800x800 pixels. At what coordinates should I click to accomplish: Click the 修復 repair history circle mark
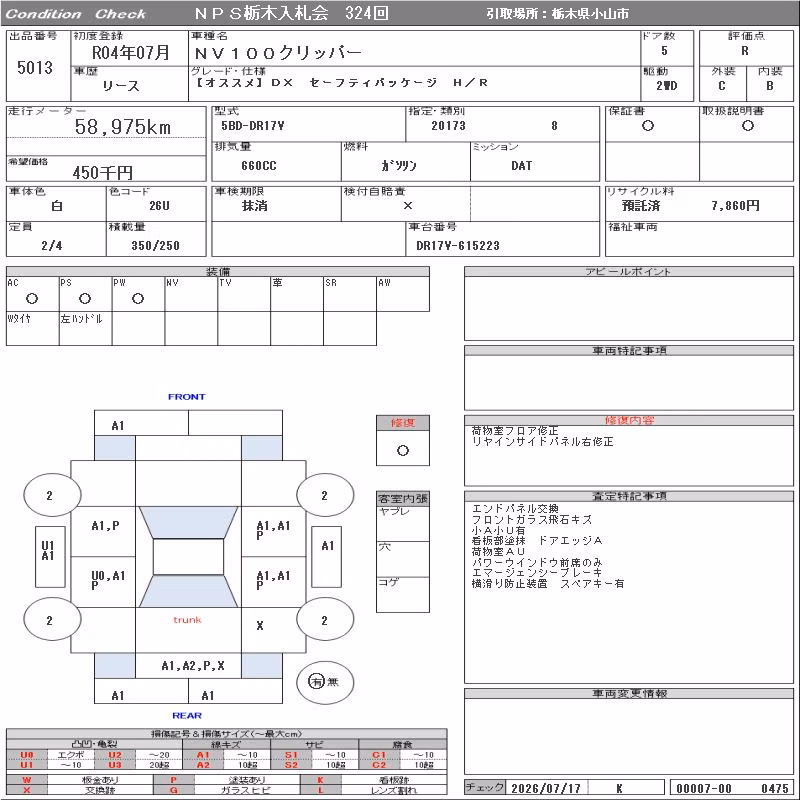(403, 451)
